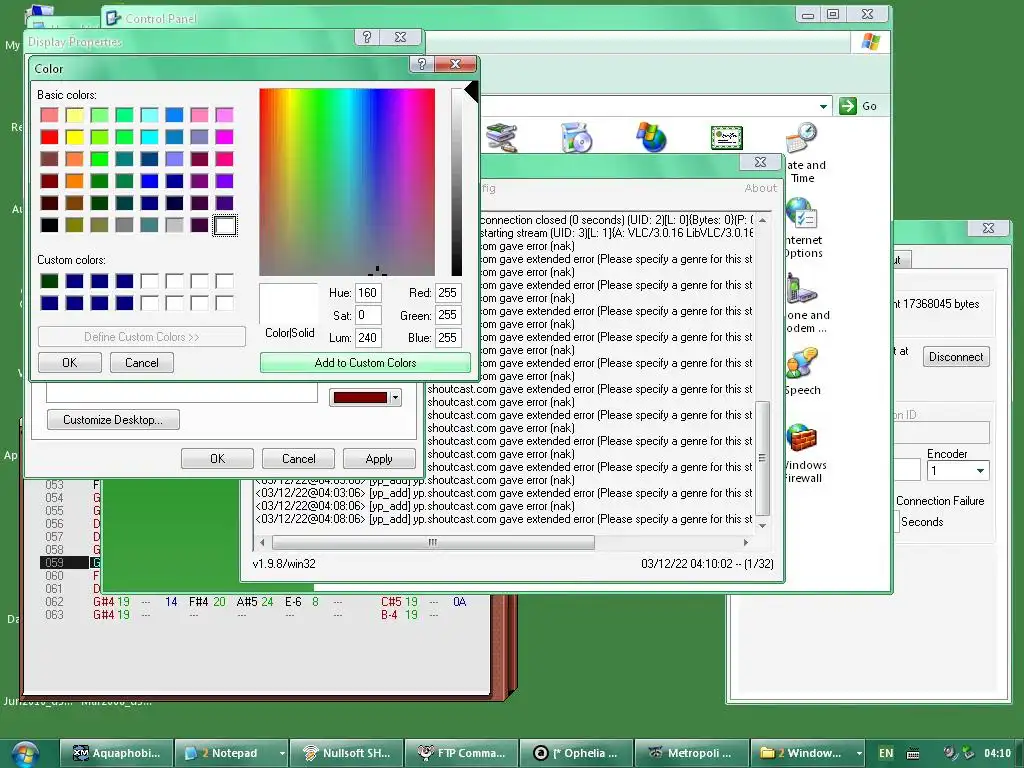Click the log's vertical scrollbar down arrow

click(762, 526)
